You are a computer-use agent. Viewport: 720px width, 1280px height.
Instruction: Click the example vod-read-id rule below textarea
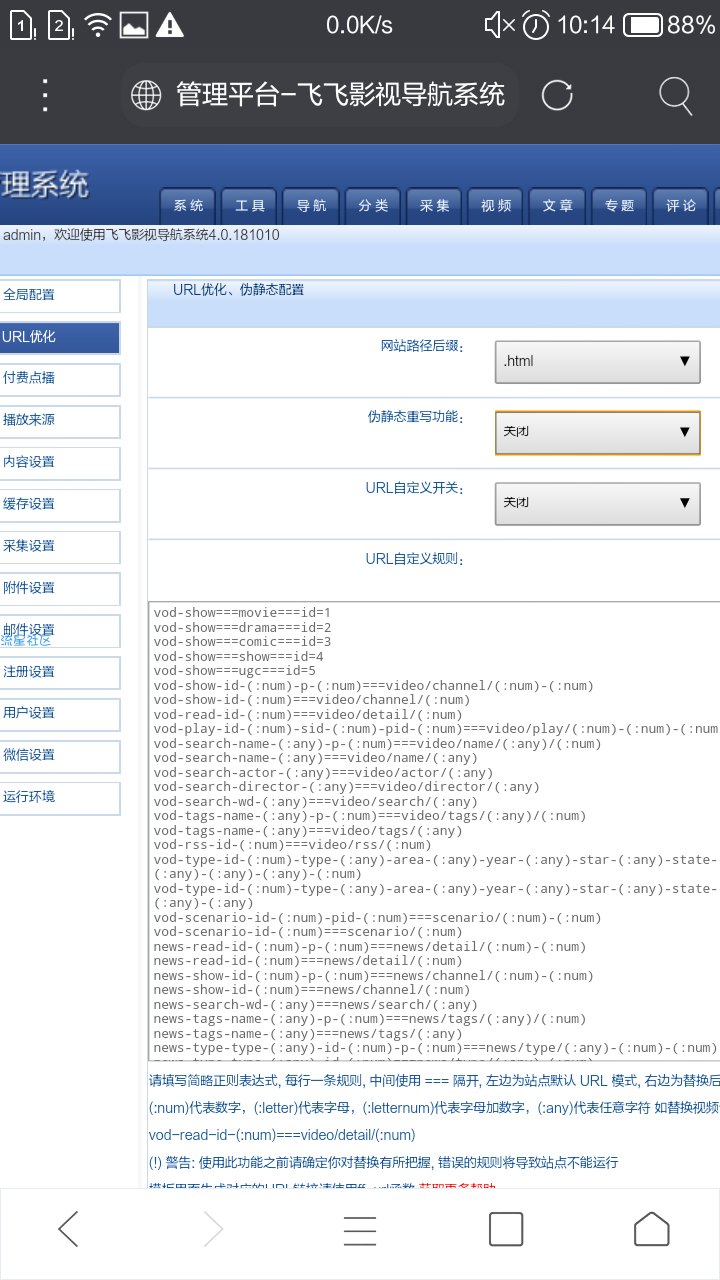[x=282, y=1135]
